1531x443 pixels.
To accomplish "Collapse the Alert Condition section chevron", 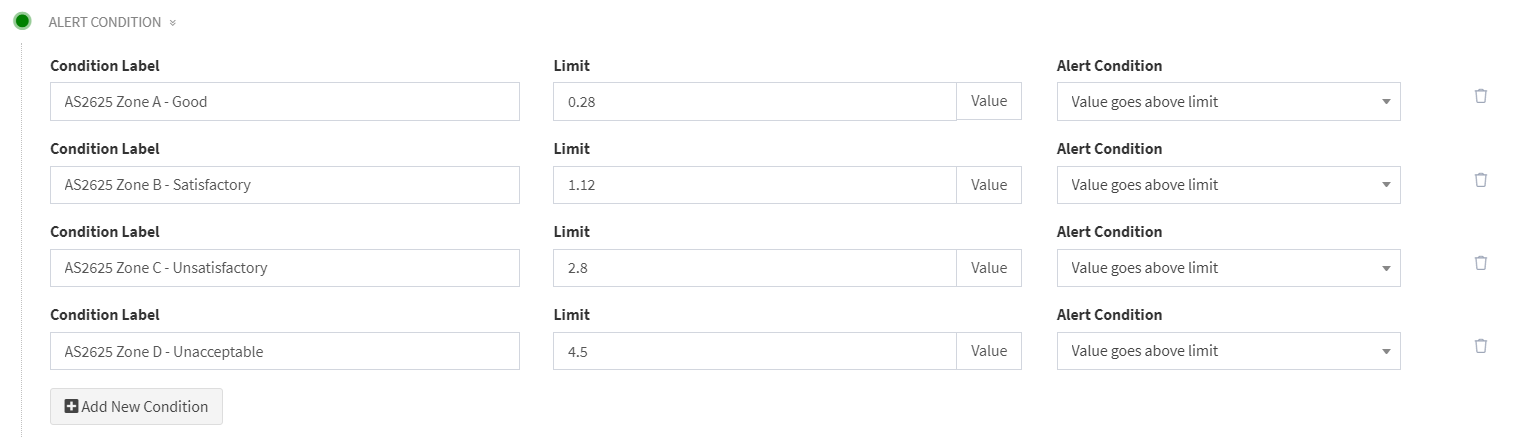I will (x=173, y=22).
